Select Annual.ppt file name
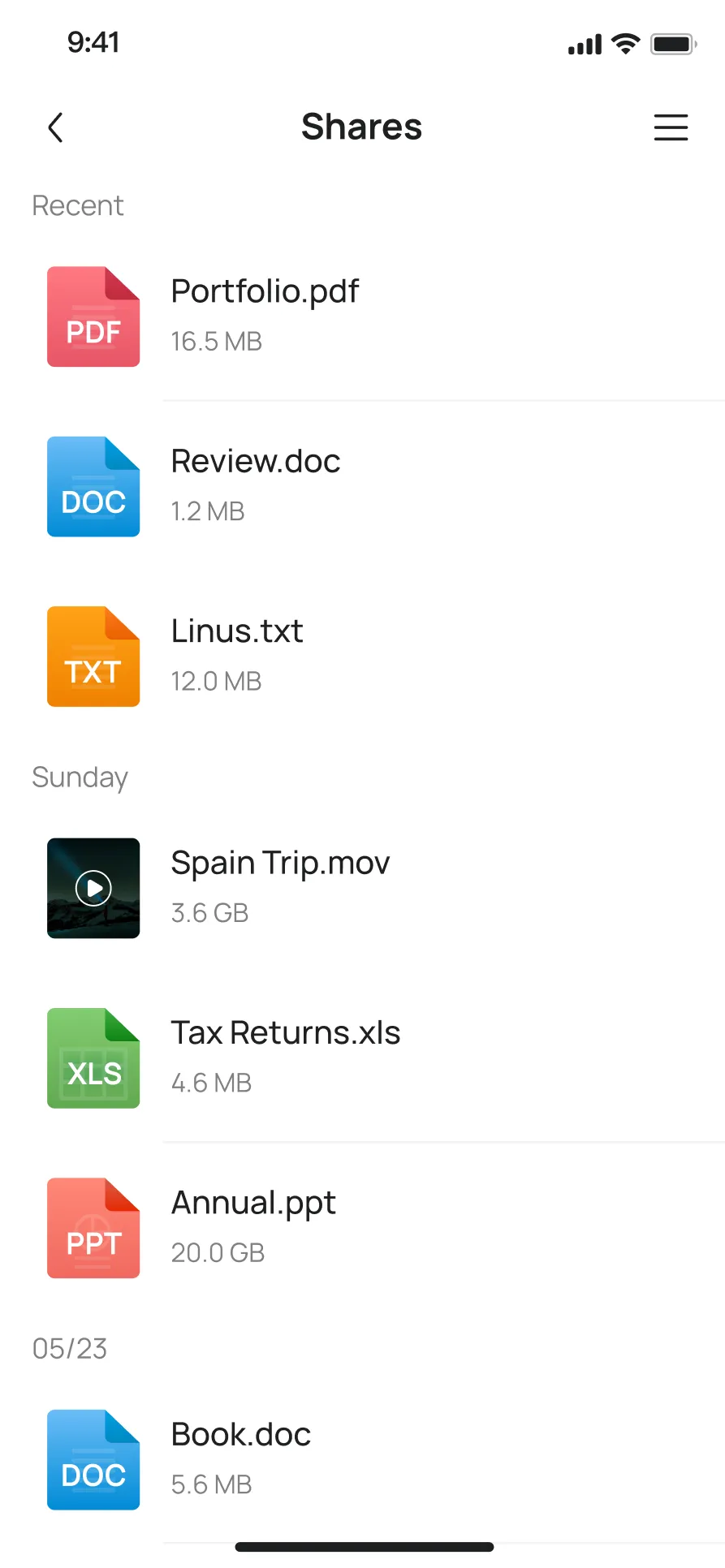Screen dimensions: 725x1568 pos(253,1203)
